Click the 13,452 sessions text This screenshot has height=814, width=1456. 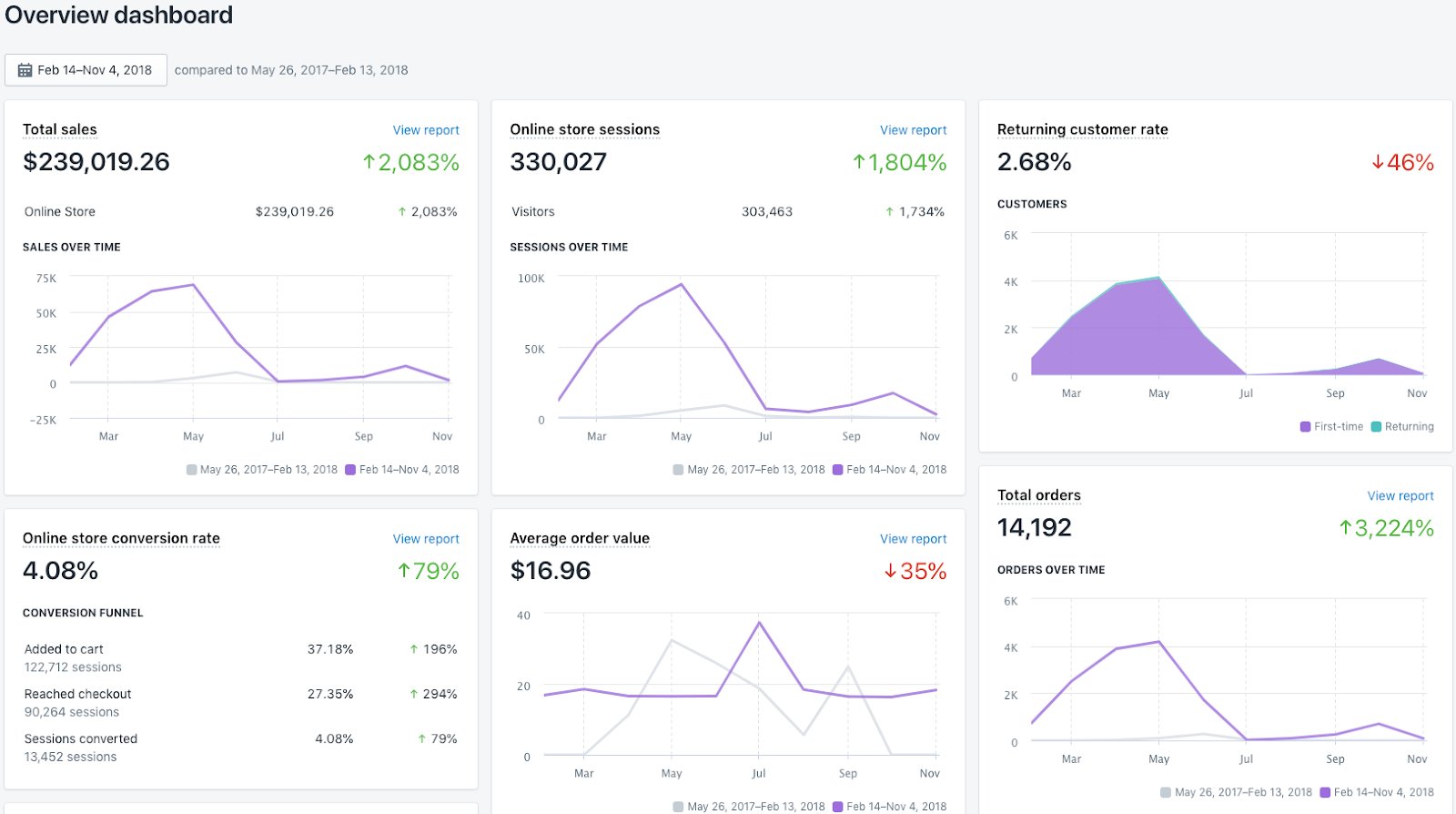coord(71,758)
